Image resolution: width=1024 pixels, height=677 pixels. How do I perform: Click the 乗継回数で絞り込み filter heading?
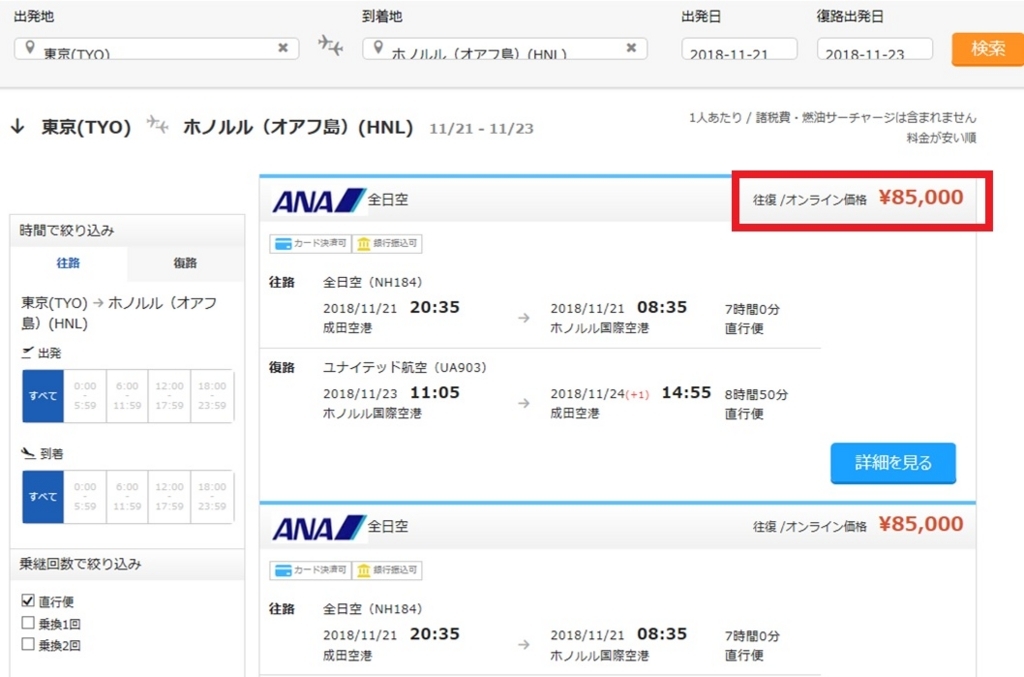pos(80,564)
